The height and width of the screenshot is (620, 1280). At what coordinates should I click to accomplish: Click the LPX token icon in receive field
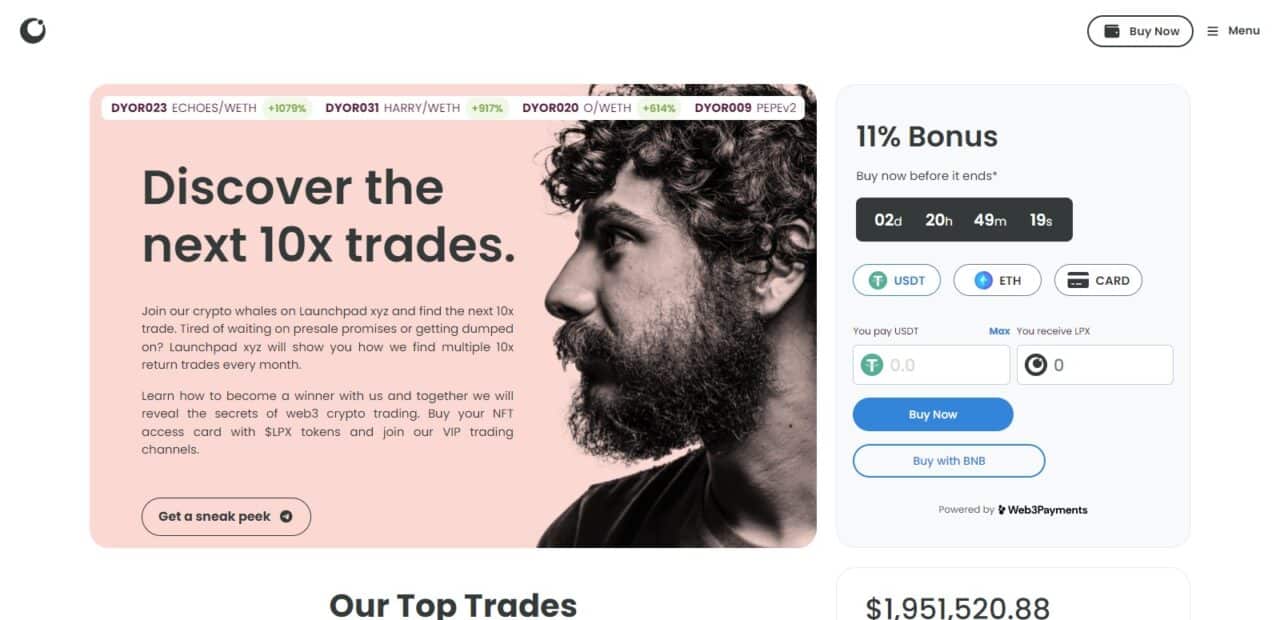coord(1036,365)
